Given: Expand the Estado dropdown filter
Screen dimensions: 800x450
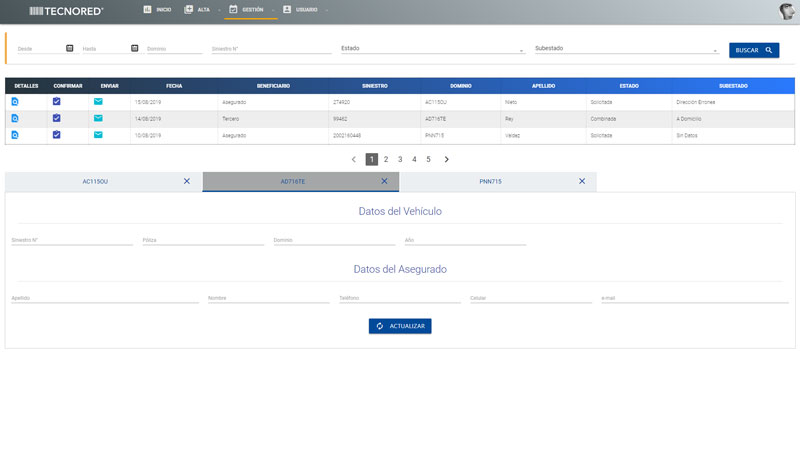Looking at the screenshot, I should click(x=432, y=48).
